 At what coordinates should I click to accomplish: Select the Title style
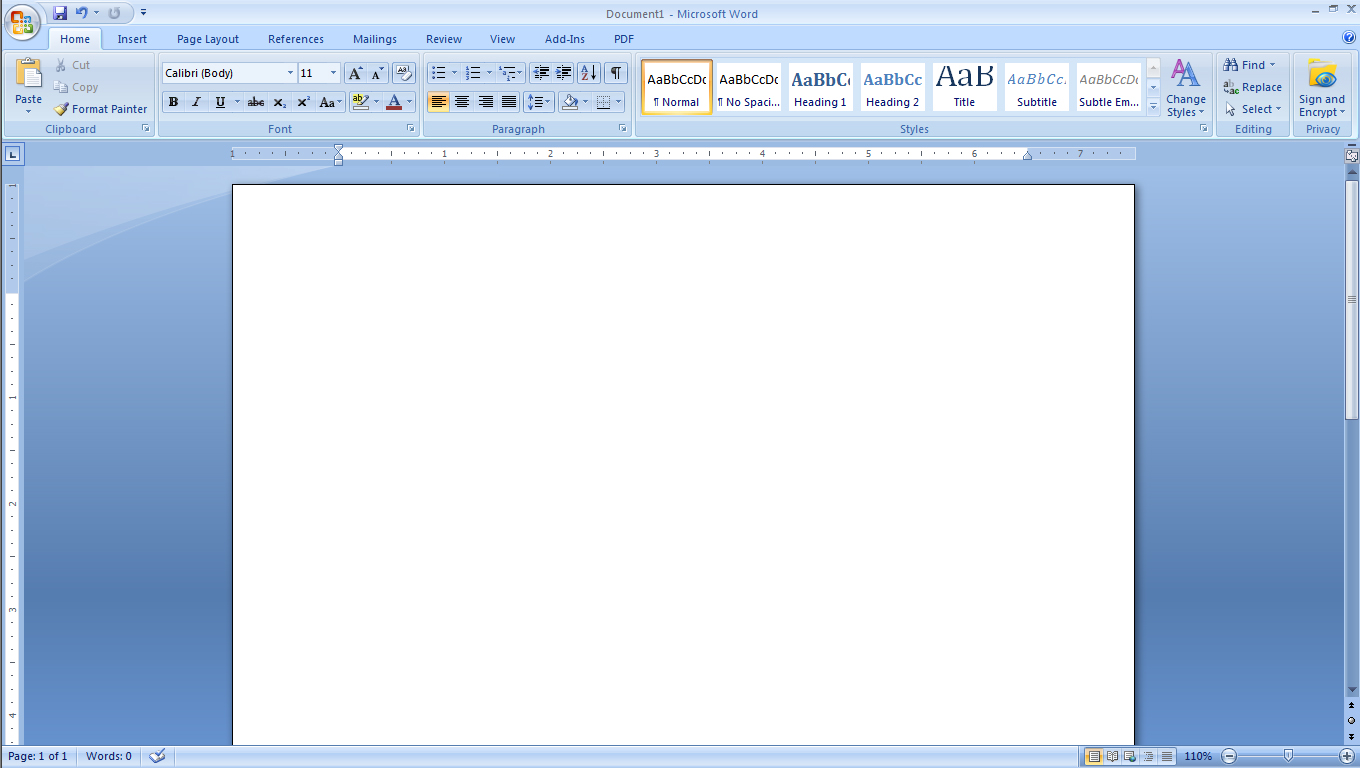(x=964, y=87)
